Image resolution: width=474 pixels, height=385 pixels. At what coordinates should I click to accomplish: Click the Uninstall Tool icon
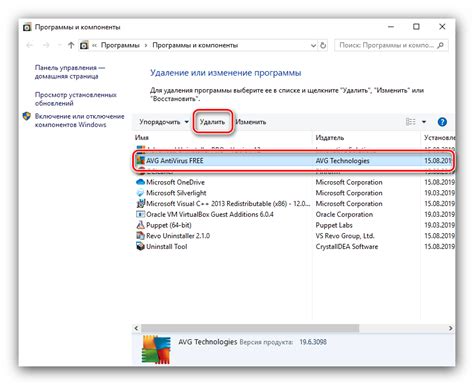point(140,246)
